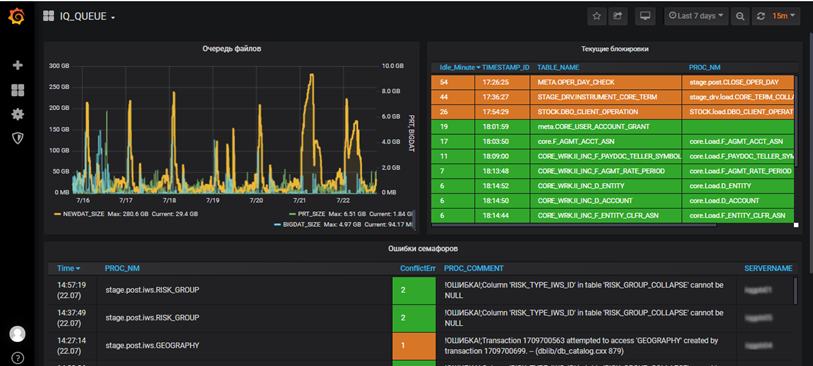Click the blockings table vertical scrollbar
The width and height of the screenshot is (813, 366).
(x=796, y=122)
